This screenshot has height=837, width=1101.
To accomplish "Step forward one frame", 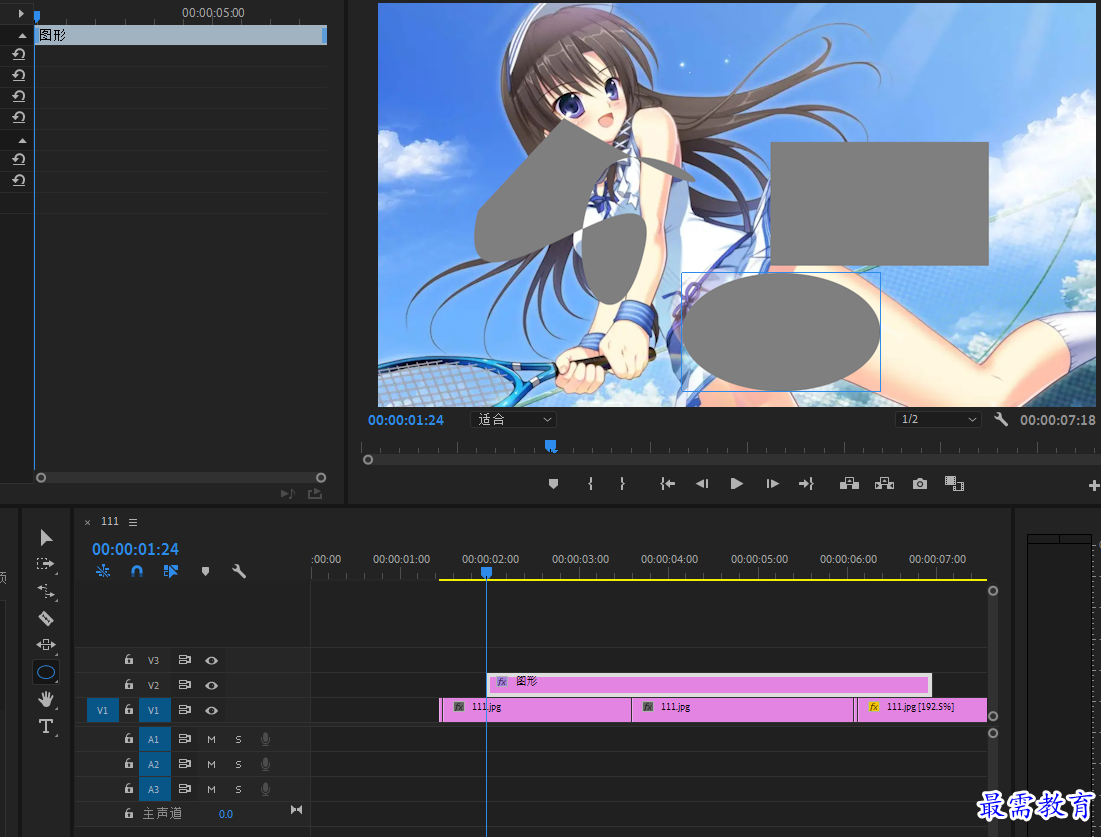I will pyautogui.click(x=772, y=484).
